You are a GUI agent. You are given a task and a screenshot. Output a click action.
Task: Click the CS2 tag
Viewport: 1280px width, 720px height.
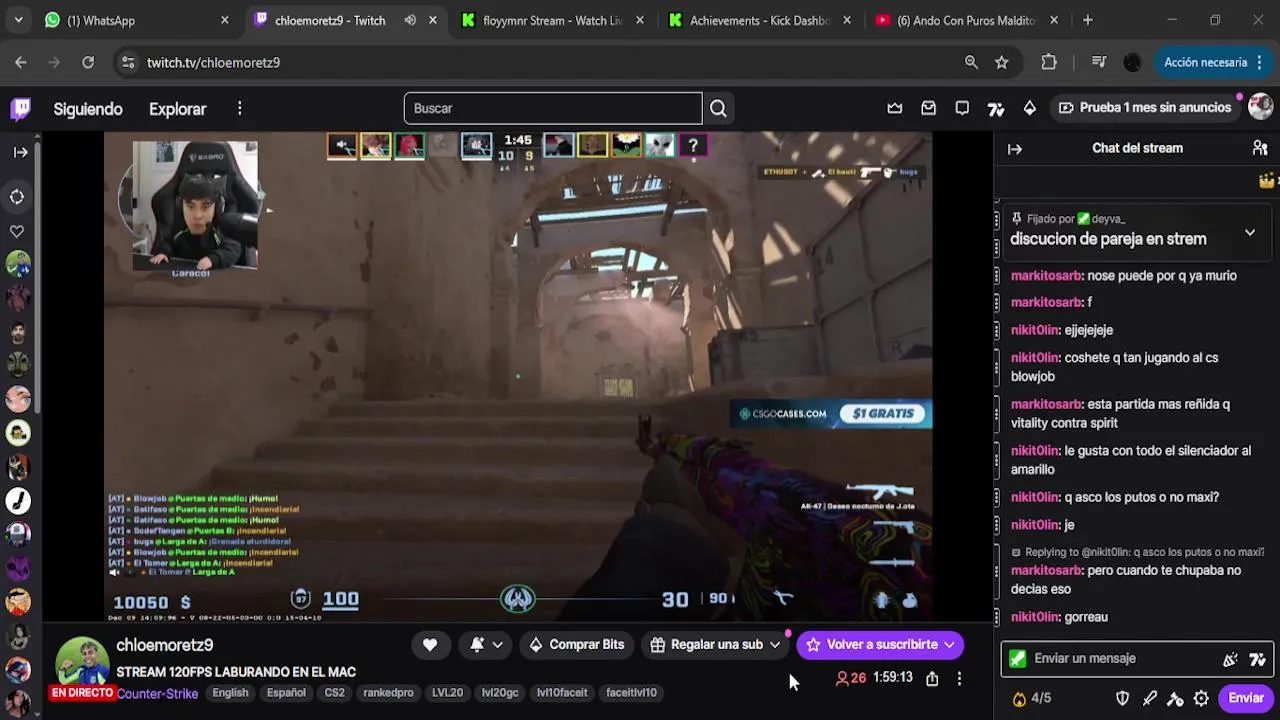[x=334, y=692]
